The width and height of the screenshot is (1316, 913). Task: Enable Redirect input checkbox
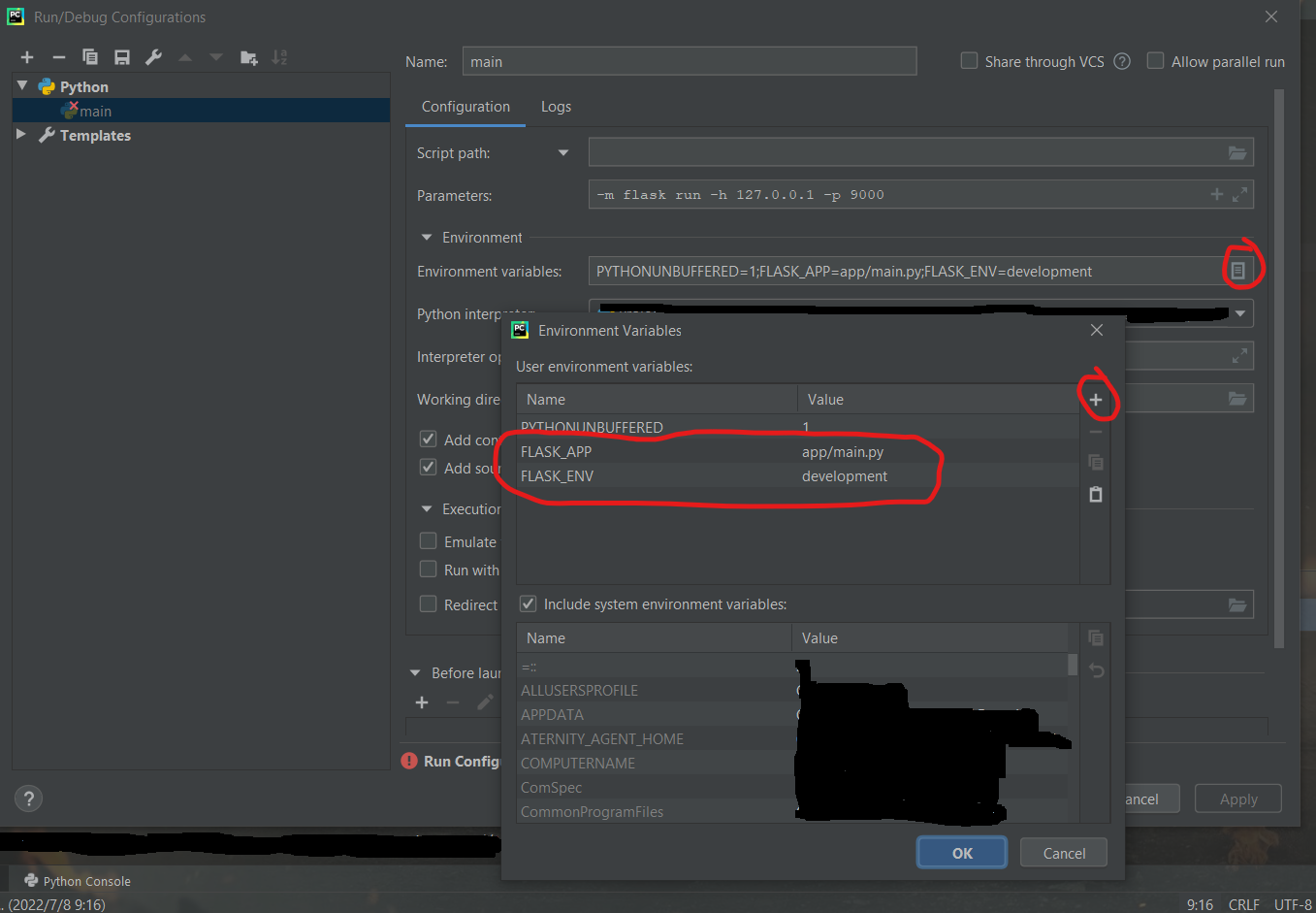pyautogui.click(x=428, y=604)
